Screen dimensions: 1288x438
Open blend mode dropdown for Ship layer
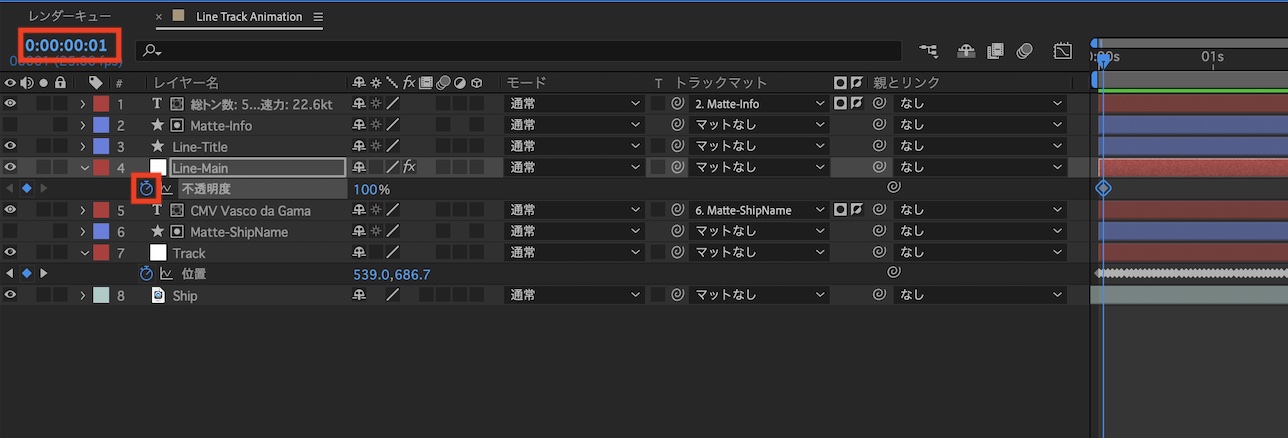click(x=574, y=296)
